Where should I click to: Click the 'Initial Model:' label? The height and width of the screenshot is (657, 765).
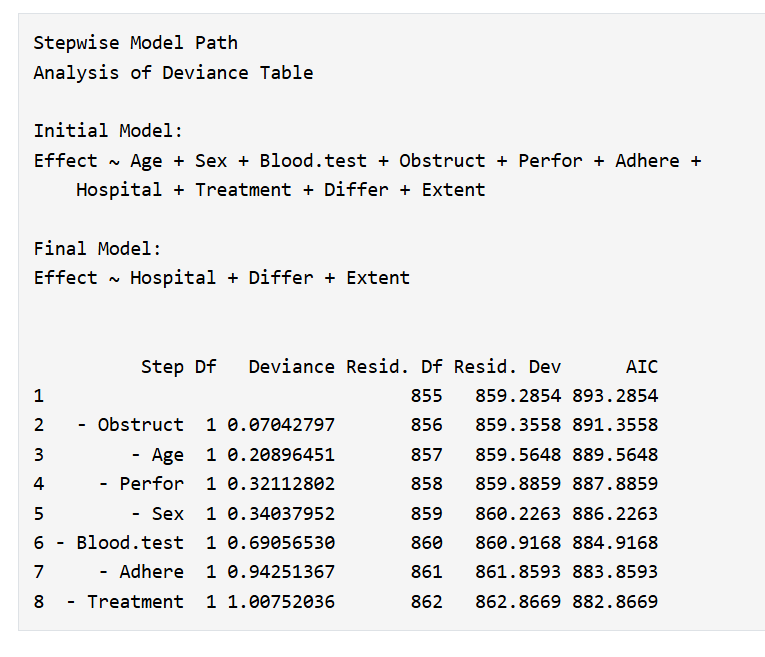[x=108, y=131]
